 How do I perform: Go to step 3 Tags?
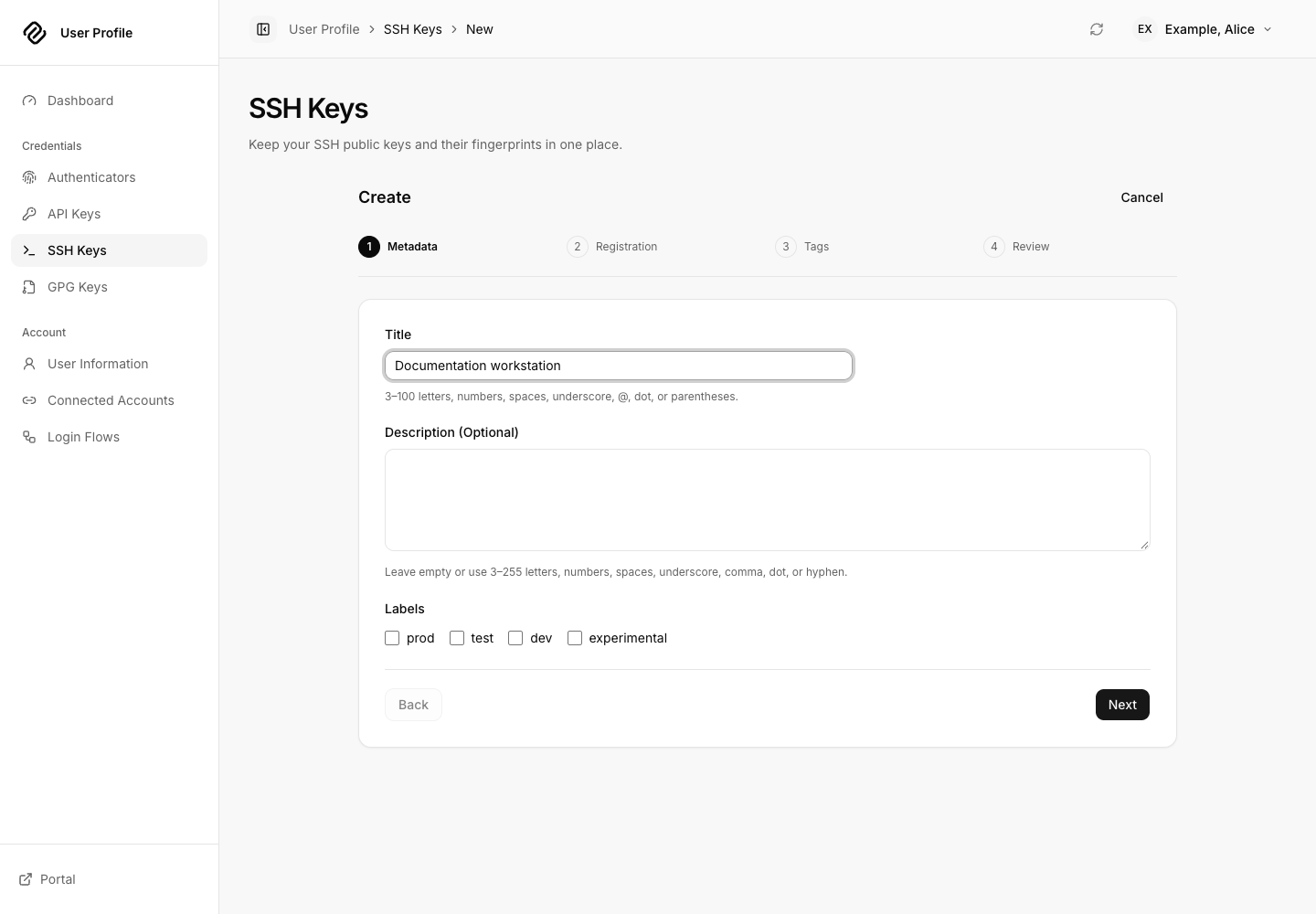click(802, 247)
